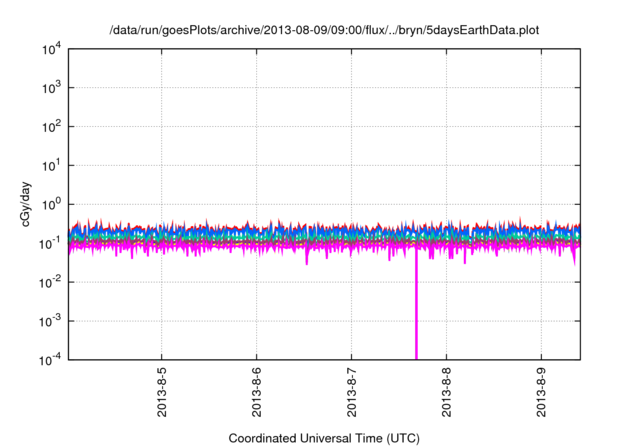Select the 10^-1 y-axis tick label
This screenshot has width=640, height=448.
(50, 244)
